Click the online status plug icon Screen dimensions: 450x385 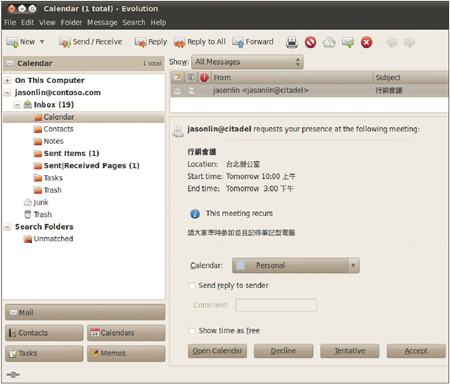click(13, 375)
